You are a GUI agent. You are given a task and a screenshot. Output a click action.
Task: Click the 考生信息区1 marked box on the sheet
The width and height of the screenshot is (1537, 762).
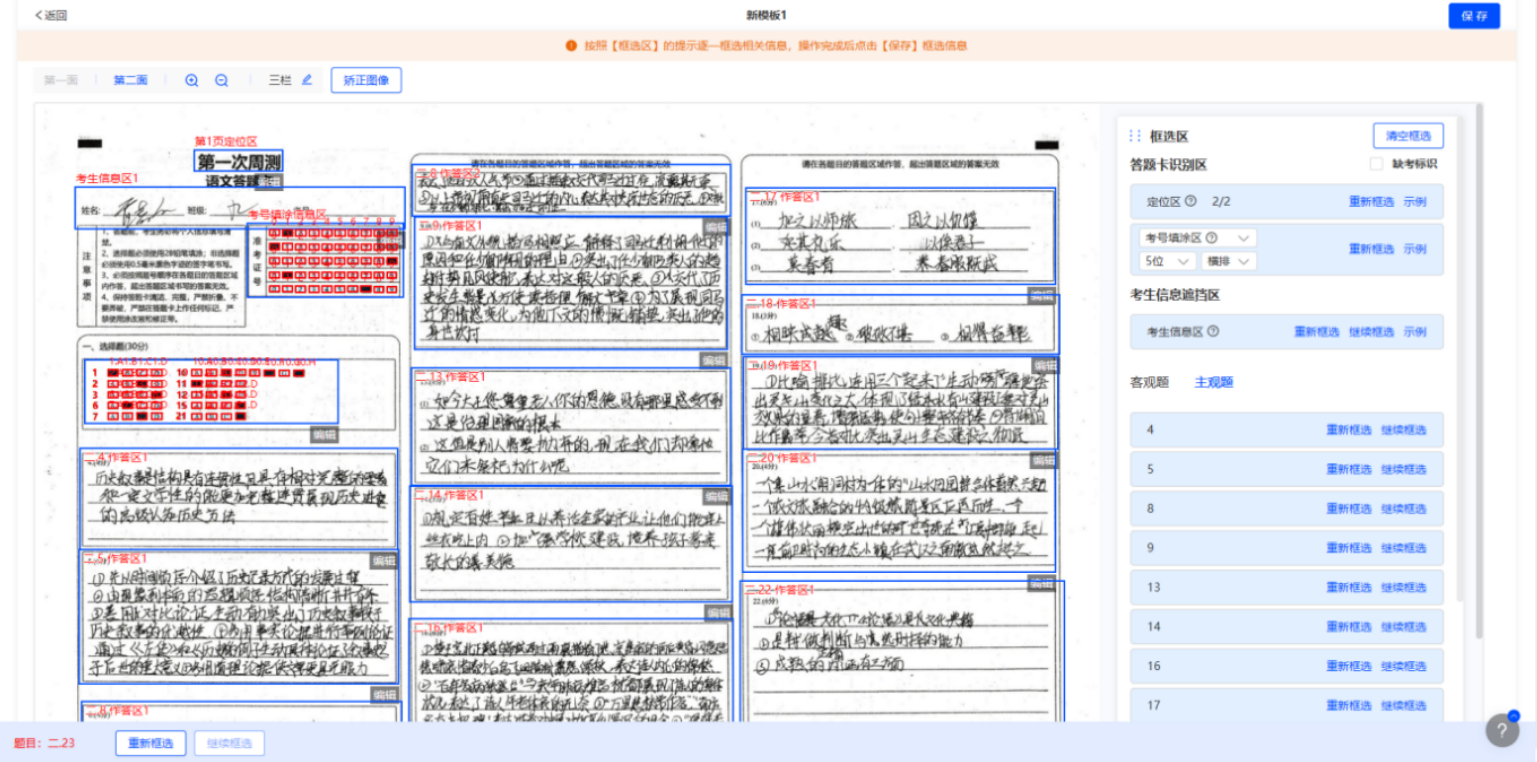tap(240, 208)
